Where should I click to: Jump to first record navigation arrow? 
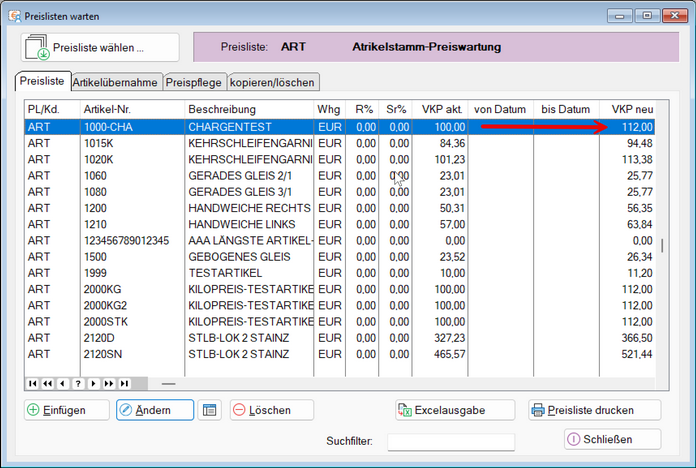pos(33,383)
